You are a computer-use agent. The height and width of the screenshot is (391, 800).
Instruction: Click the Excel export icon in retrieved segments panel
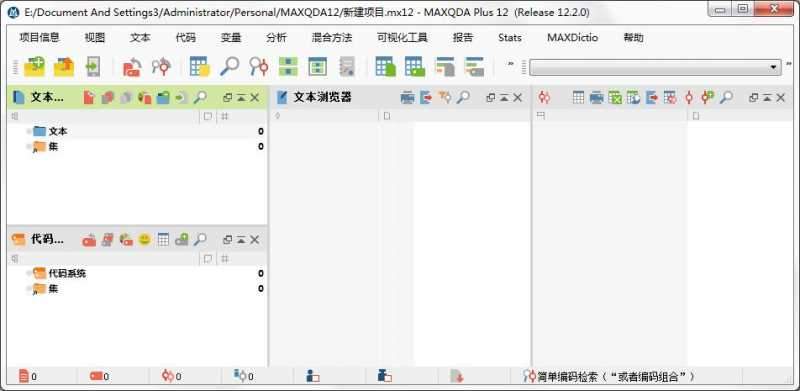tap(615, 97)
